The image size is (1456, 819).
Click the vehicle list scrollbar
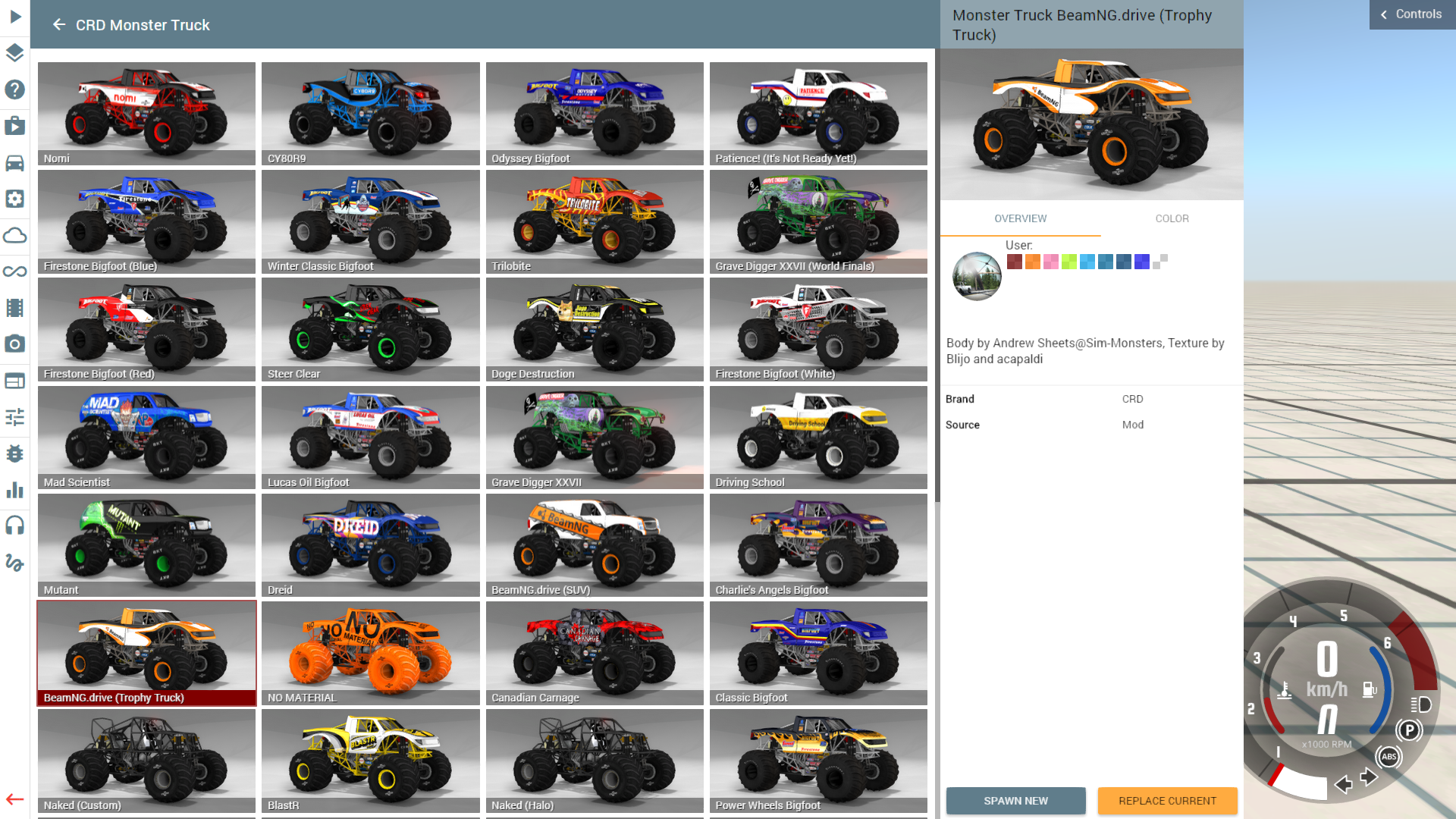click(x=937, y=275)
